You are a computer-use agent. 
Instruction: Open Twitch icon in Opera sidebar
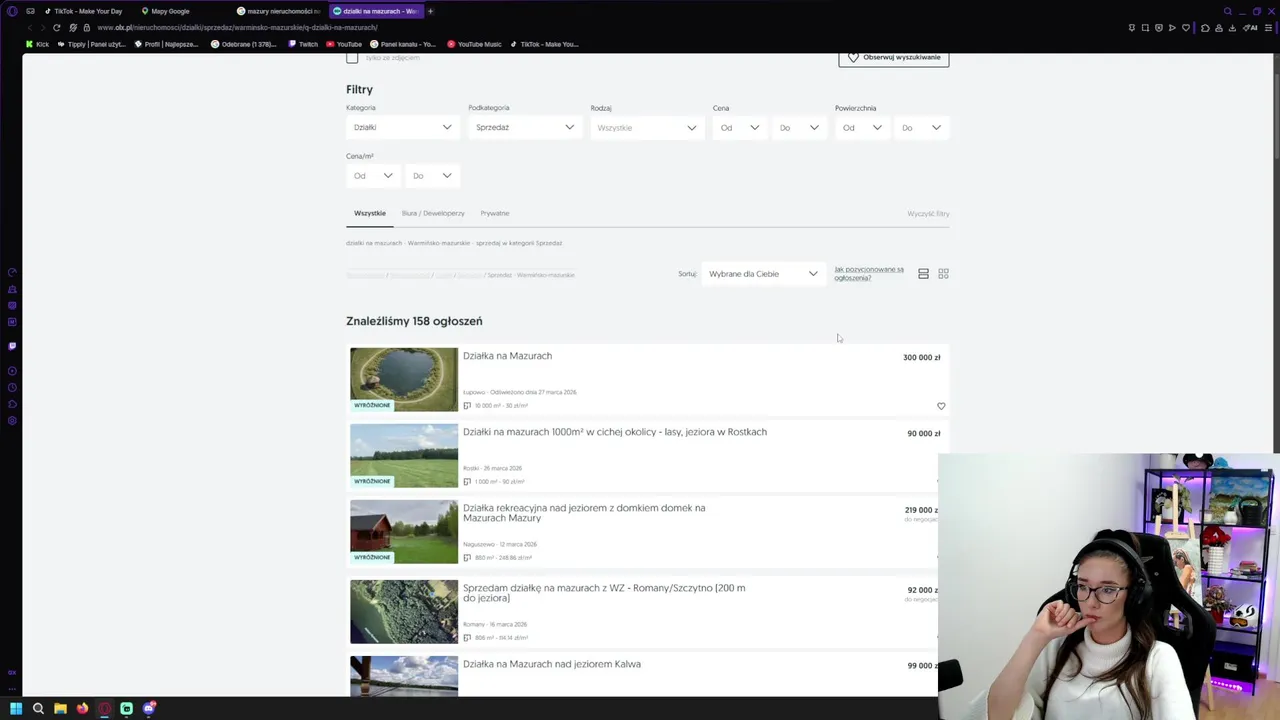[12, 346]
